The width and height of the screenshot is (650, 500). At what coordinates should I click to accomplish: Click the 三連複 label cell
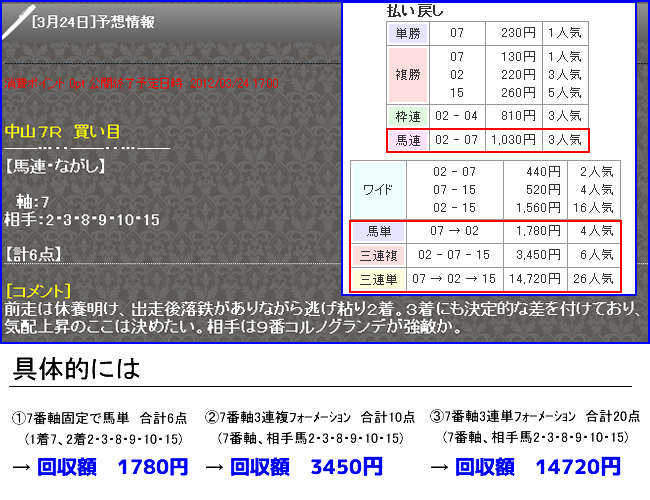378,255
